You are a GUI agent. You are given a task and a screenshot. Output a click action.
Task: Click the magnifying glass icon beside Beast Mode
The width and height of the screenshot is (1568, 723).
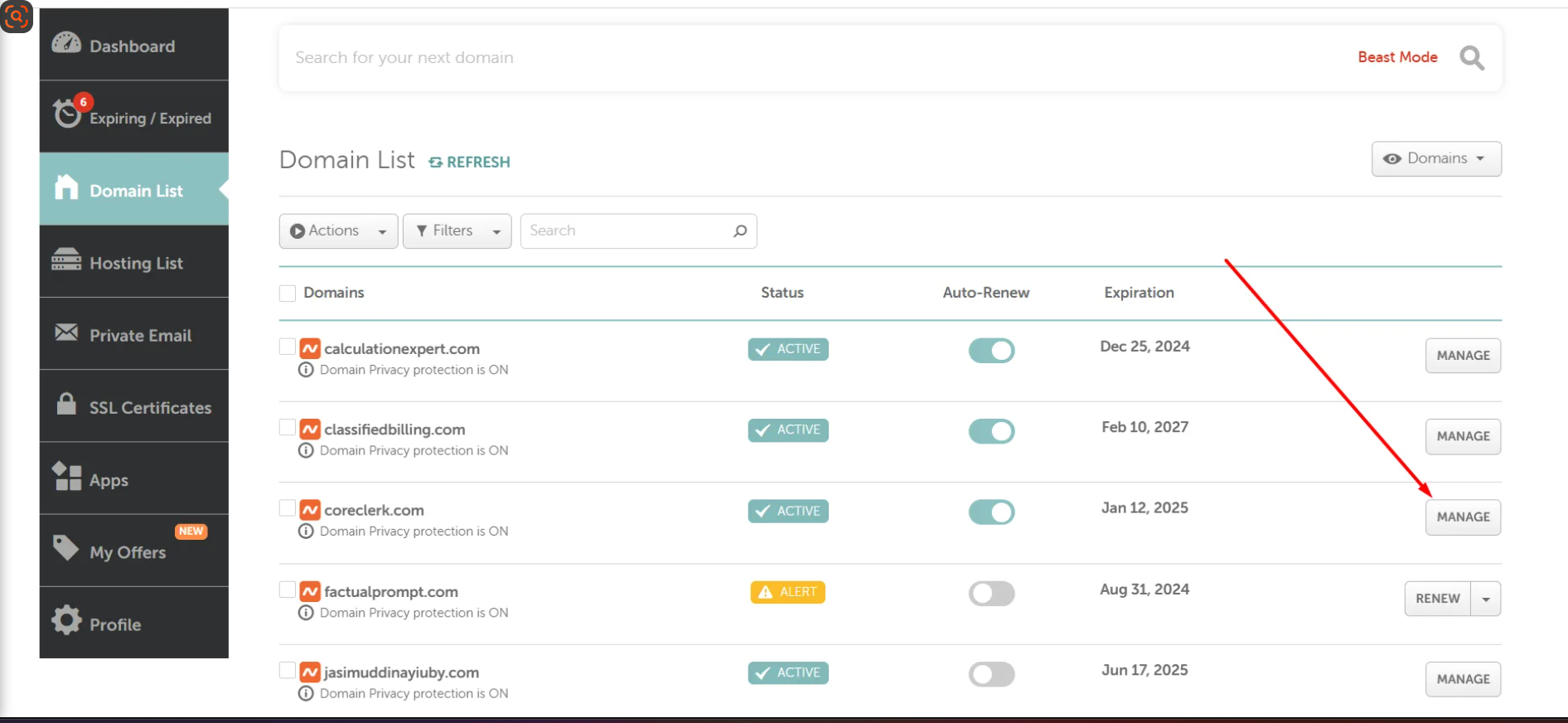[1471, 58]
